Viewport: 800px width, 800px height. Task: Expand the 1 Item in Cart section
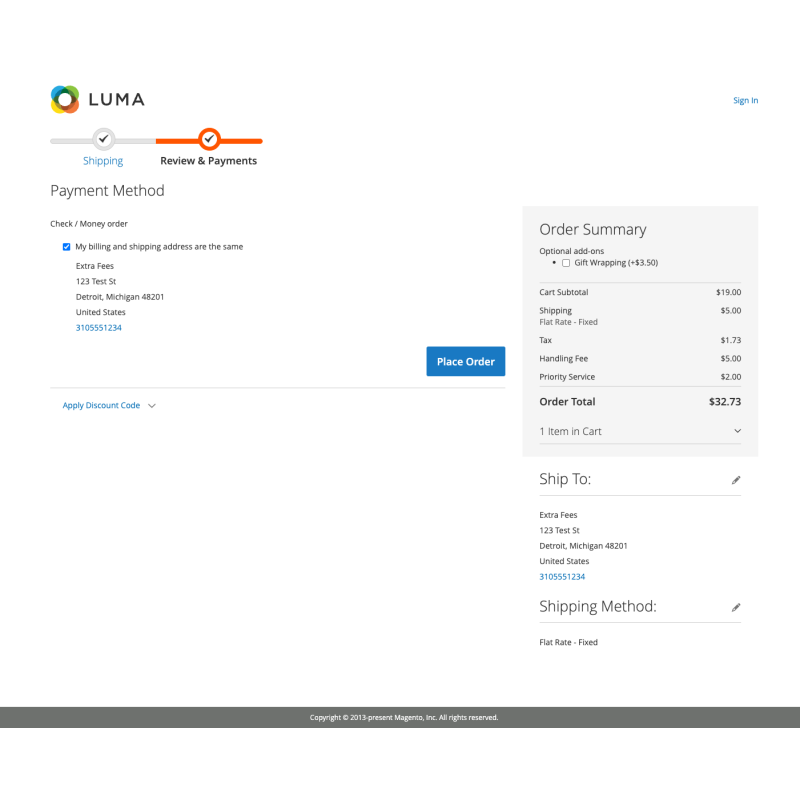tap(640, 431)
